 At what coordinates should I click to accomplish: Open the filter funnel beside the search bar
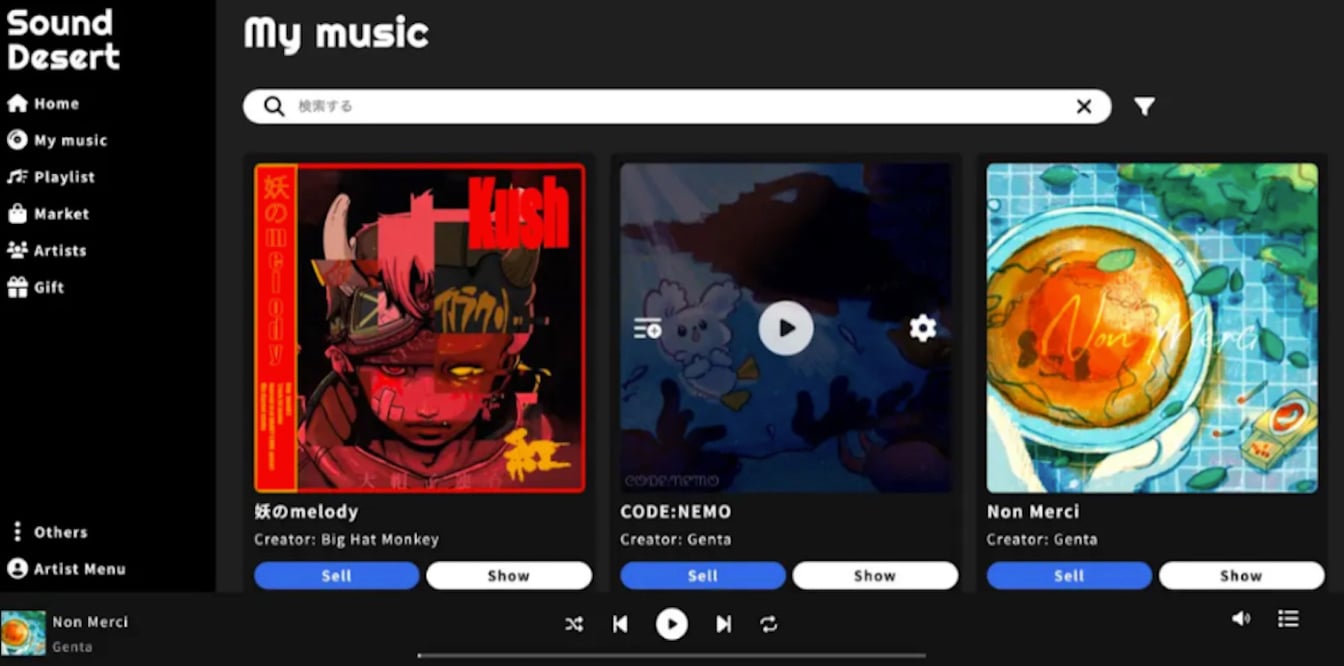click(1144, 106)
